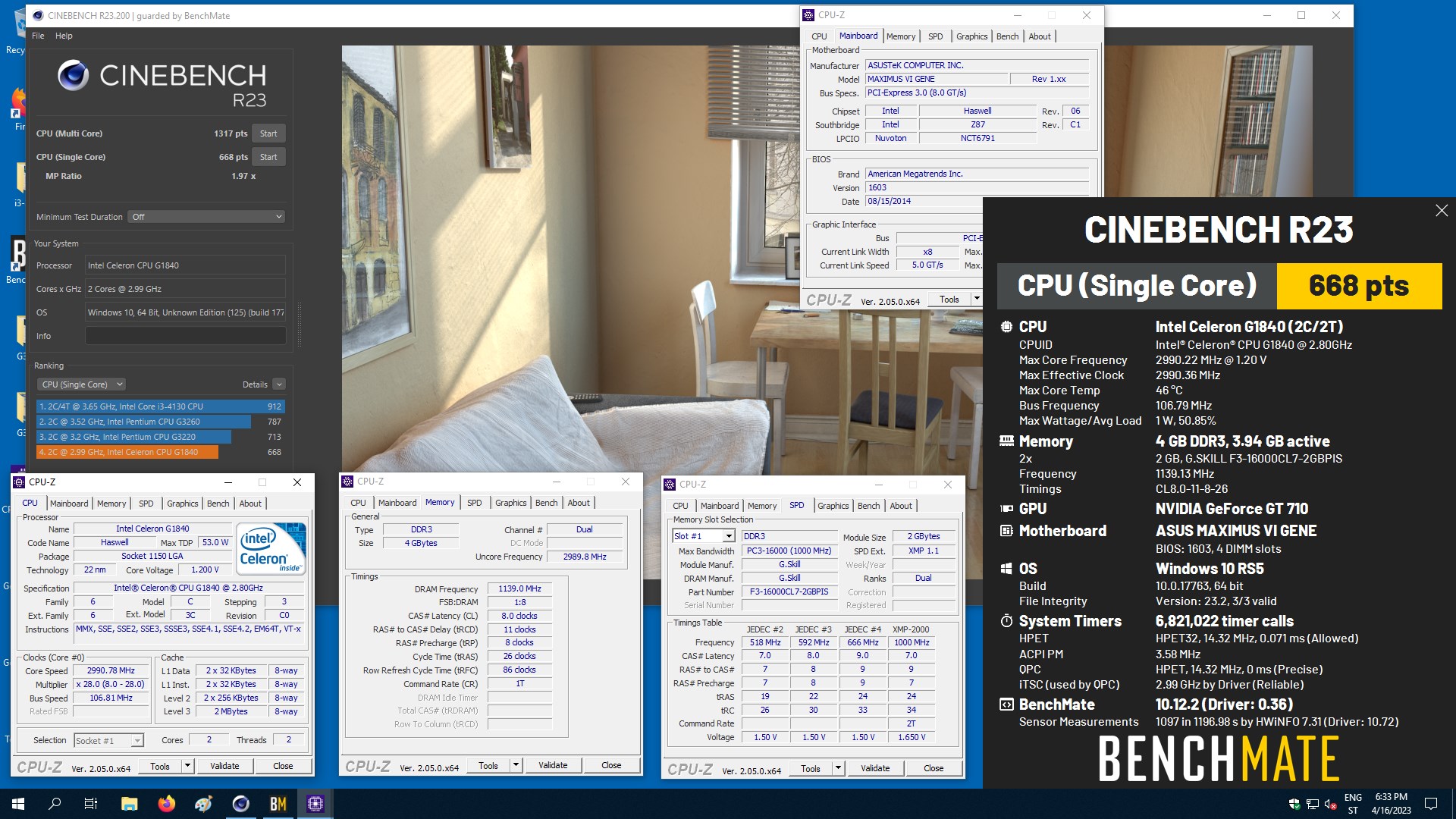Open CPU-Z taskbar icon

(315, 803)
